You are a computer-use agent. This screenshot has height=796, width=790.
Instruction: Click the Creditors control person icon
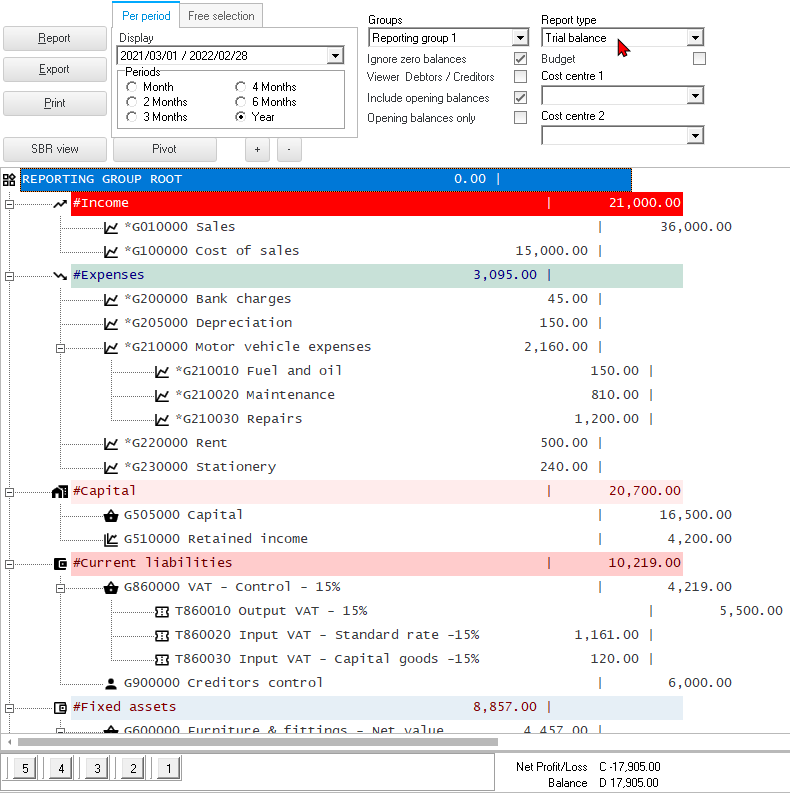point(111,684)
